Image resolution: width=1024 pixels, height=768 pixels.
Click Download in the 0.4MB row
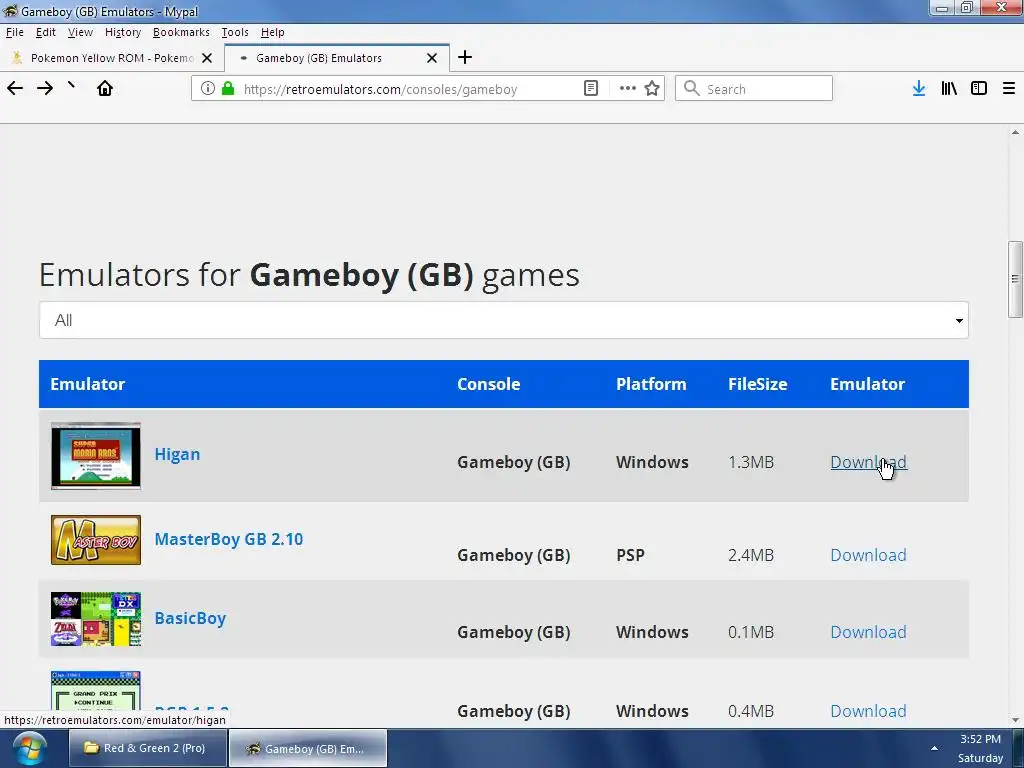pyautogui.click(x=868, y=711)
